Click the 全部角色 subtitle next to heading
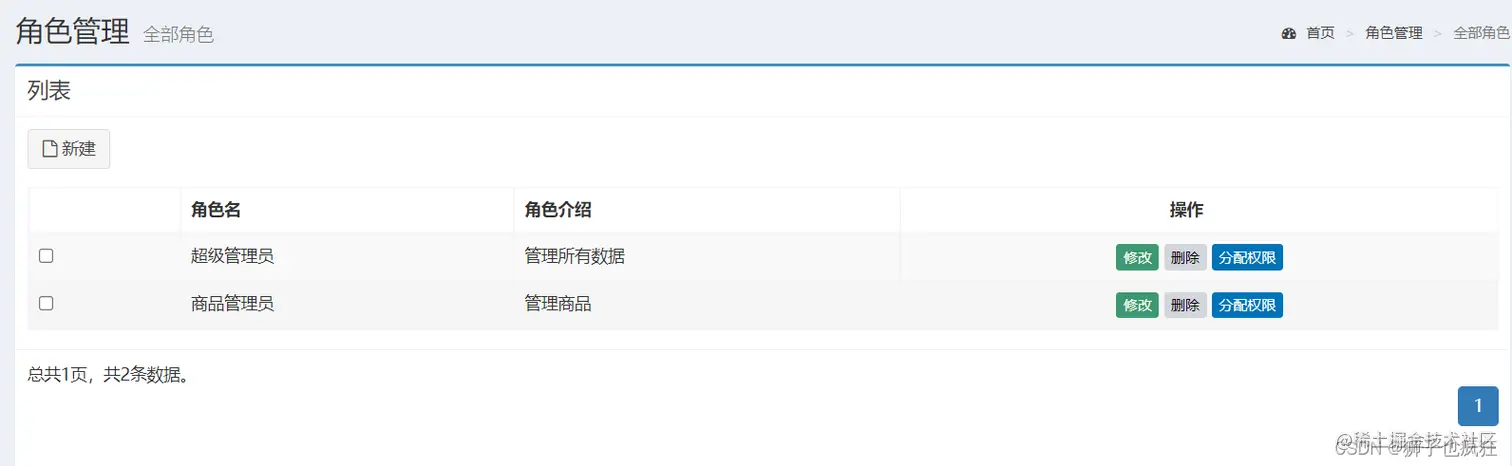Viewport: 1512px width, 466px height. [178, 34]
